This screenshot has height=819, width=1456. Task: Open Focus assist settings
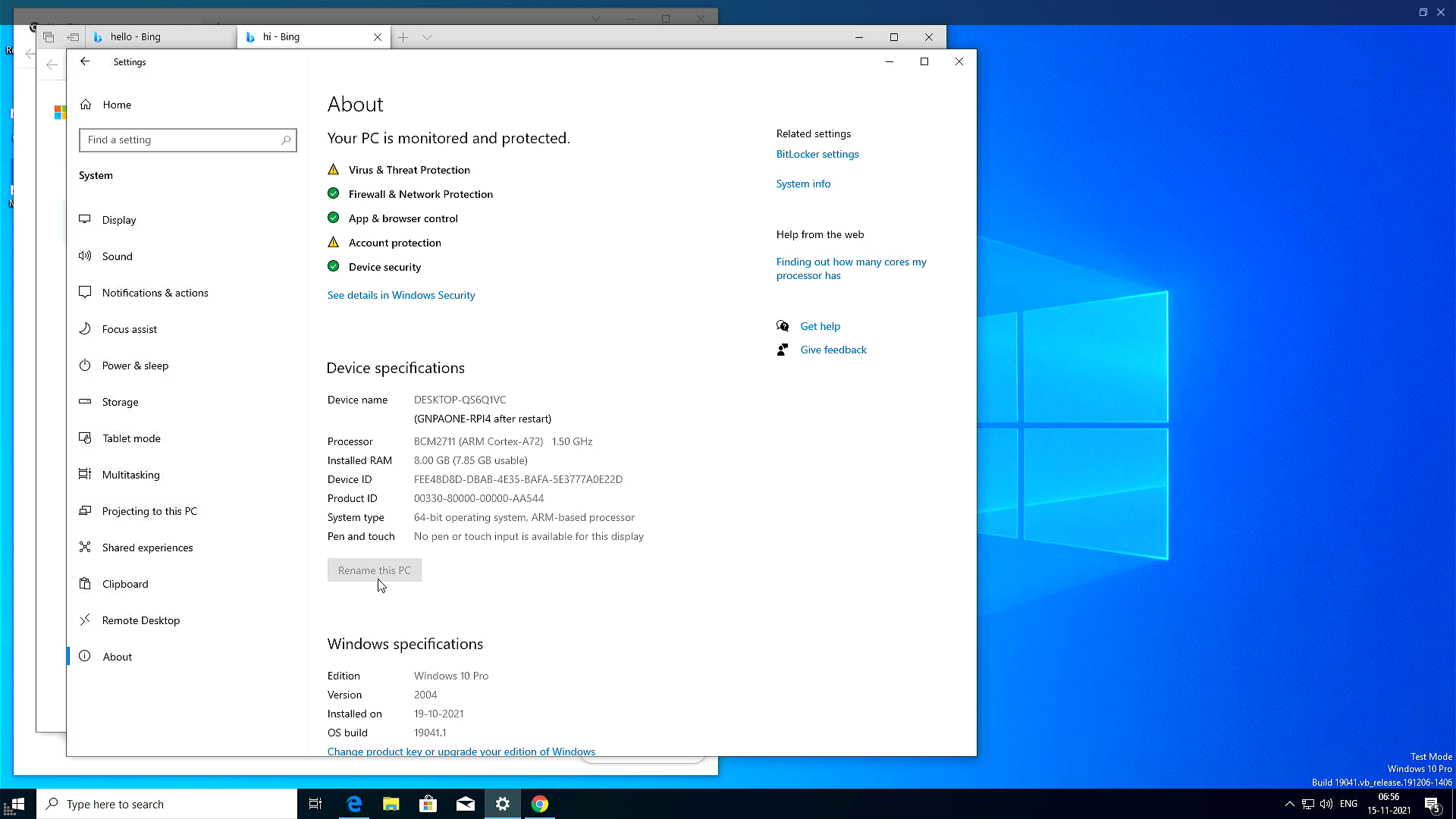coord(129,329)
